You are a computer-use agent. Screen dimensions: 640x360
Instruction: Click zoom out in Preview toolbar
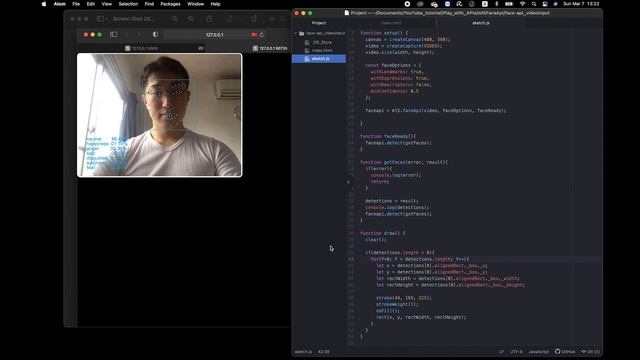point(175,19)
